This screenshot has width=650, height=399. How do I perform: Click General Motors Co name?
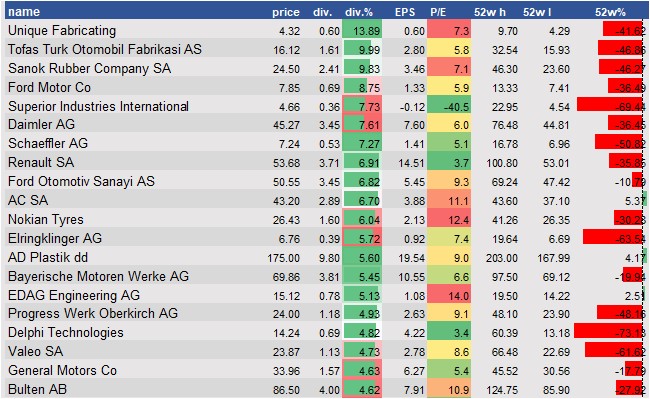click(x=62, y=370)
